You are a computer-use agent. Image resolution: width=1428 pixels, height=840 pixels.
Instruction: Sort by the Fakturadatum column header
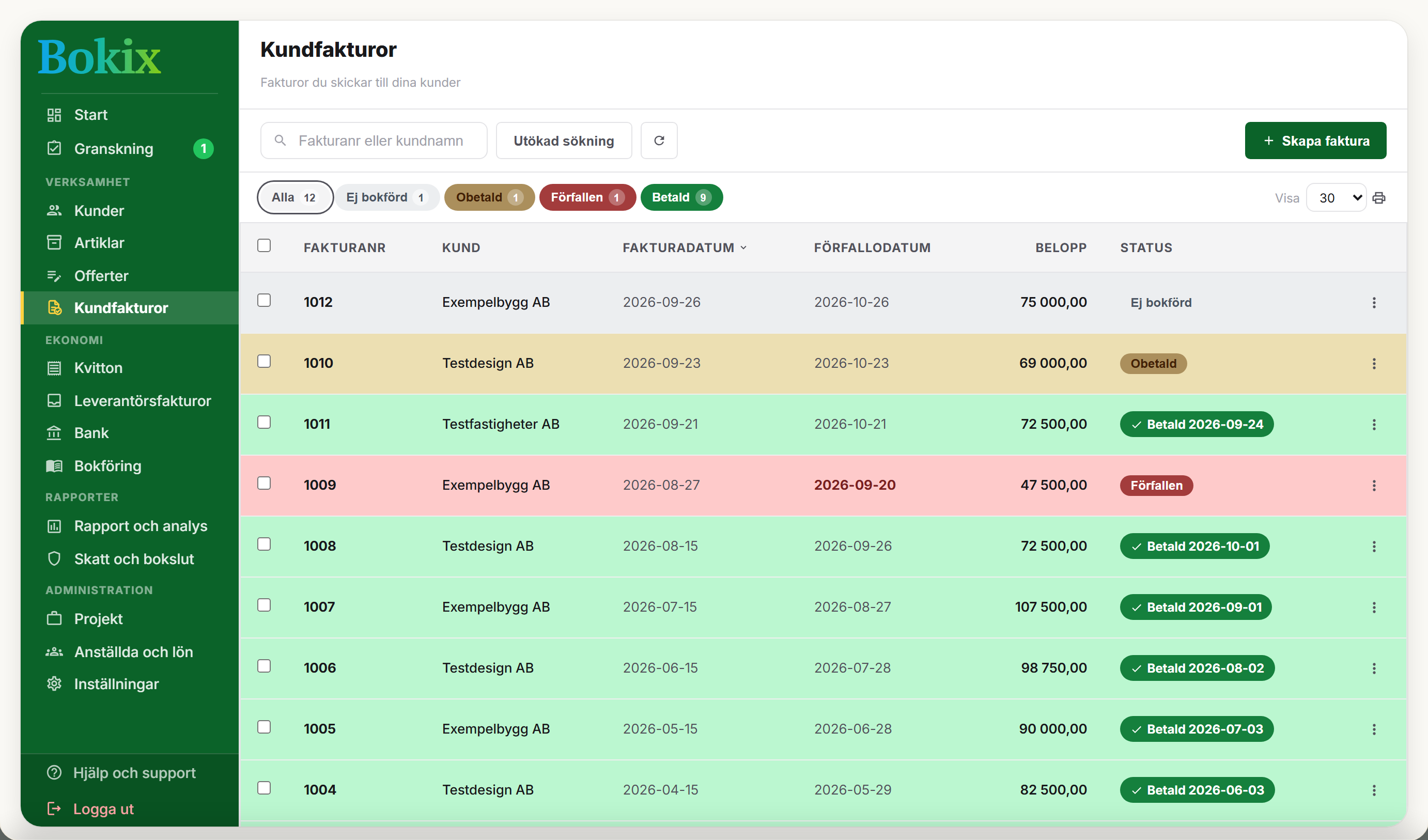click(x=684, y=247)
